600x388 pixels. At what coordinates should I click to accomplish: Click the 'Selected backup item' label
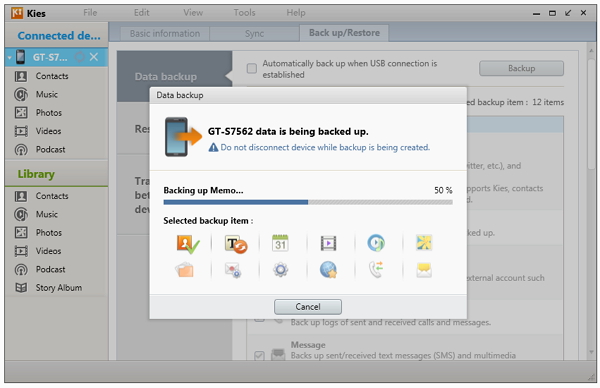pos(208,221)
